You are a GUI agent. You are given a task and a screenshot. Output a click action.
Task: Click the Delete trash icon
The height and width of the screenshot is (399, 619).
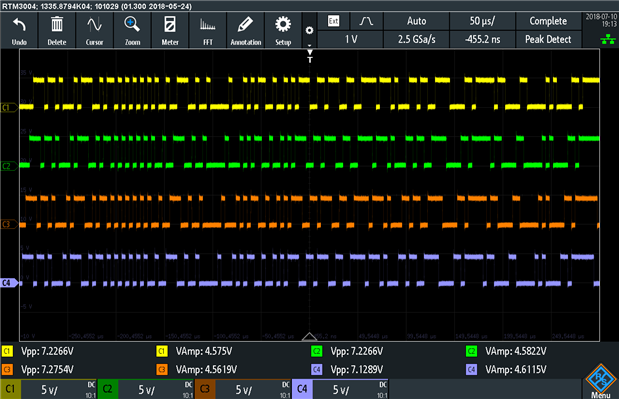pos(57,30)
